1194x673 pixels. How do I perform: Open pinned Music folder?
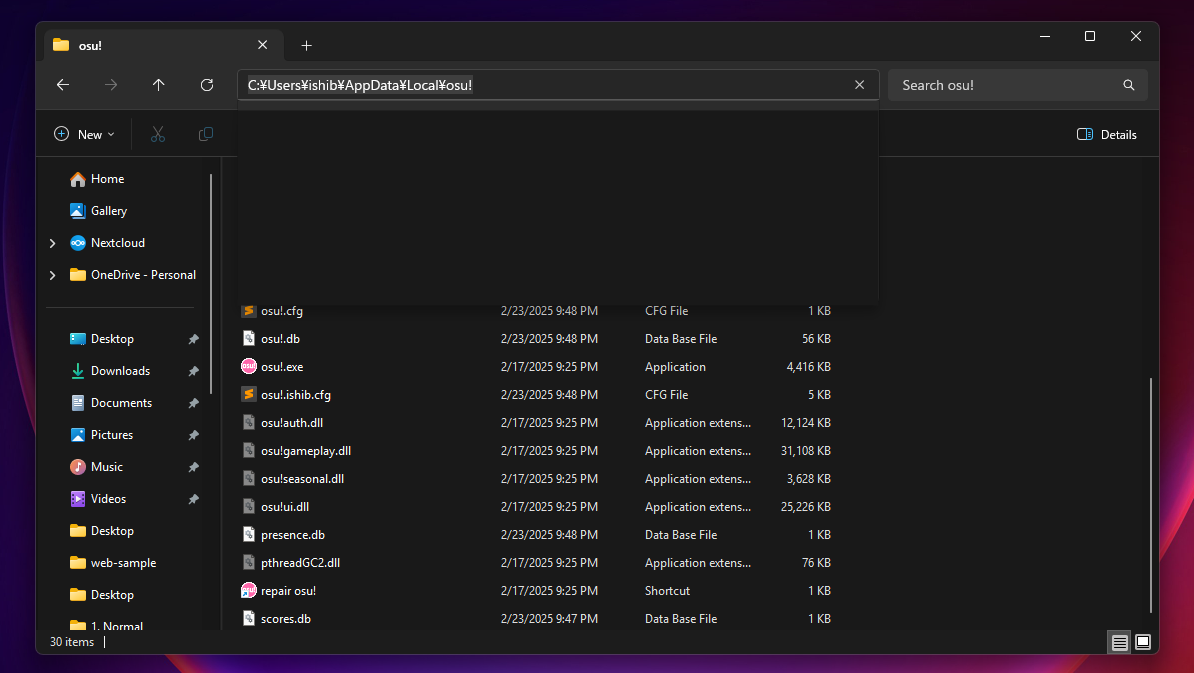coord(107,467)
